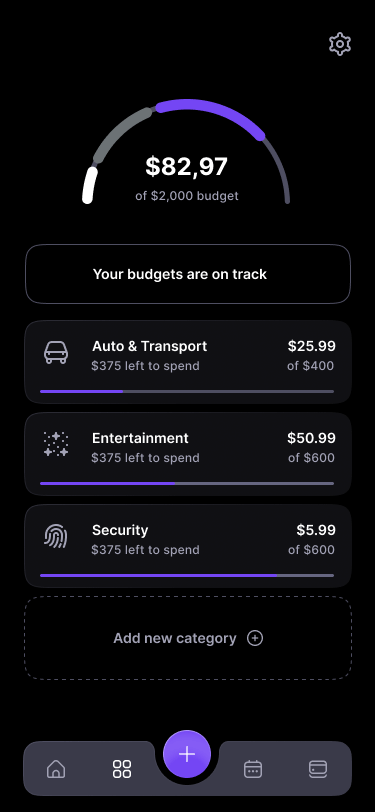Select the grid categories icon in bottom bar
375x812 pixels.
pos(122,768)
